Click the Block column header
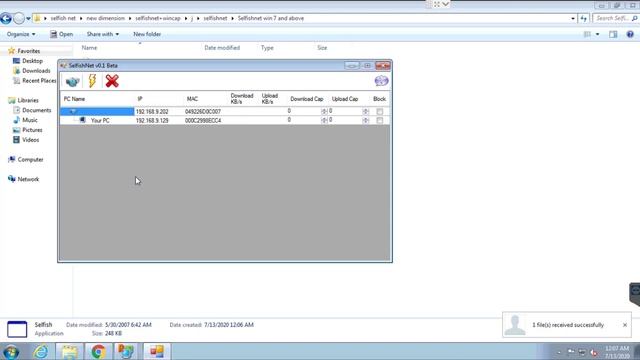Screen dimensions: 640x360 click(379, 99)
